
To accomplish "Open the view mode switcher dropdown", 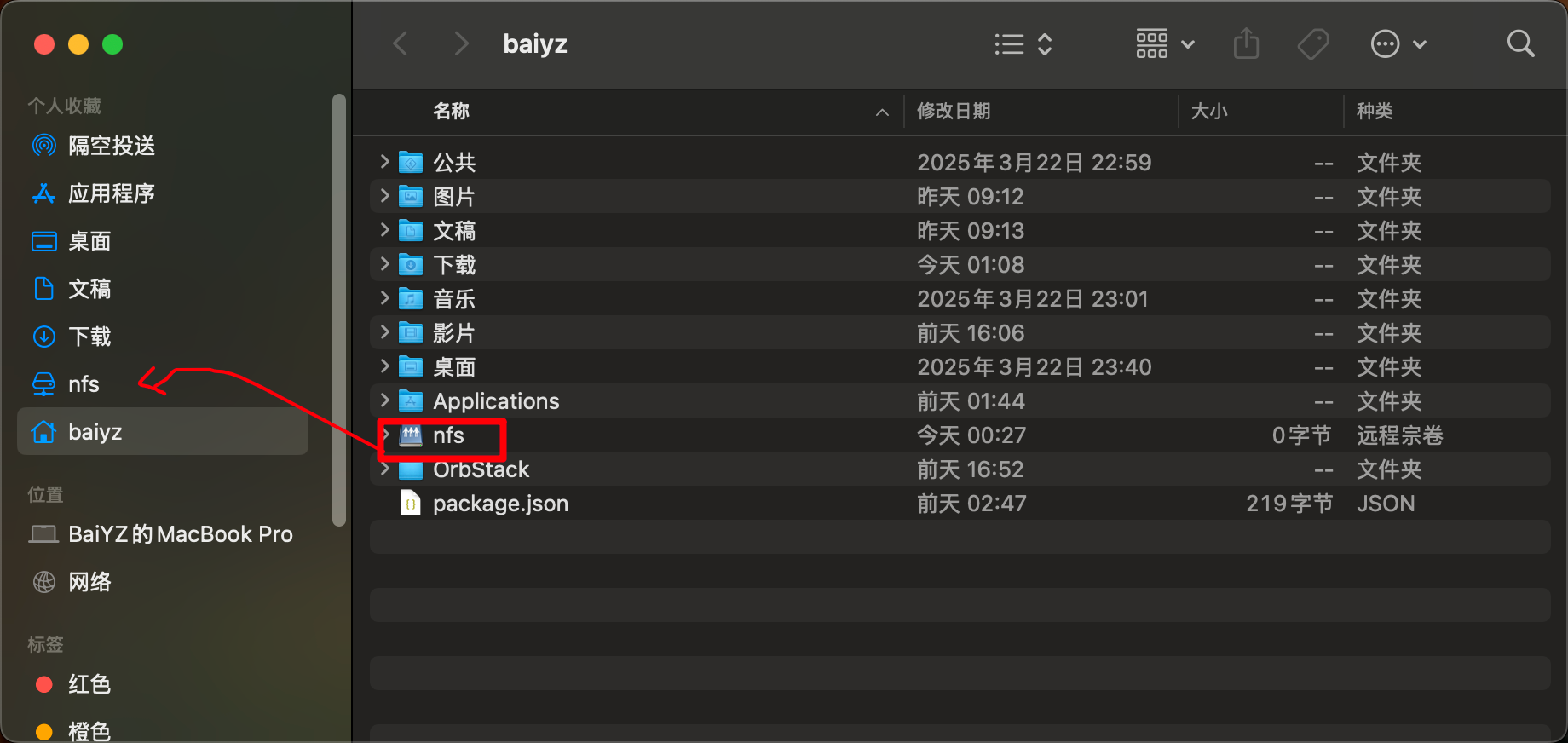I will point(1023,43).
